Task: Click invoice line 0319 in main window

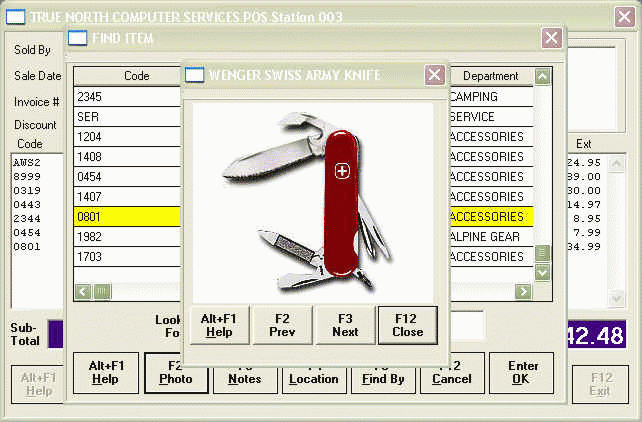Action: [27, 190]
